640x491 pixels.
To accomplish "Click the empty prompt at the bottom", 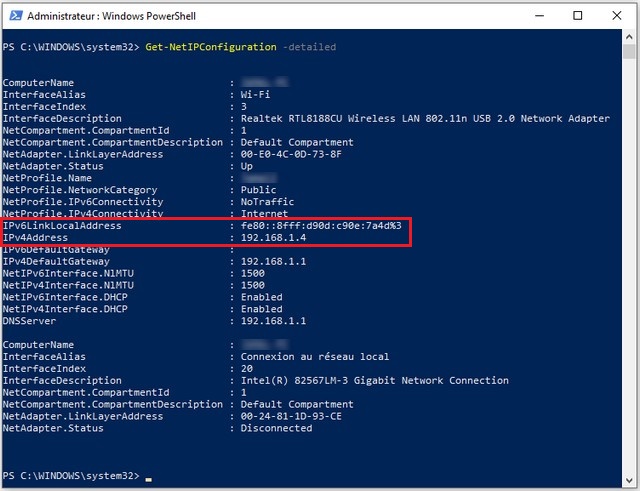I will 149,476.
